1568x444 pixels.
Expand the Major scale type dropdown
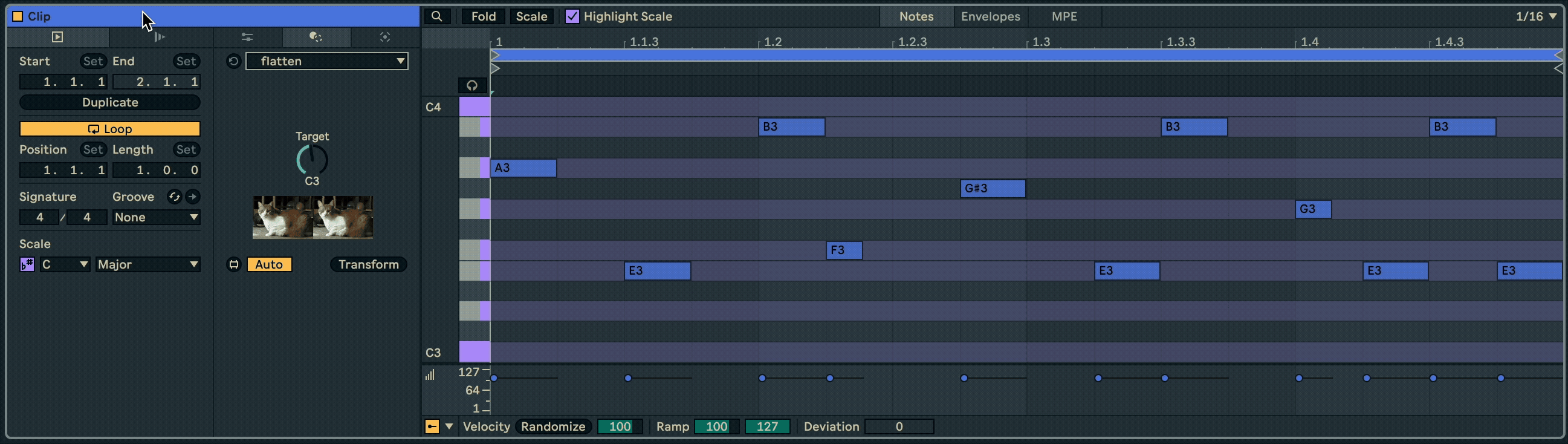(x=148, y=264)
